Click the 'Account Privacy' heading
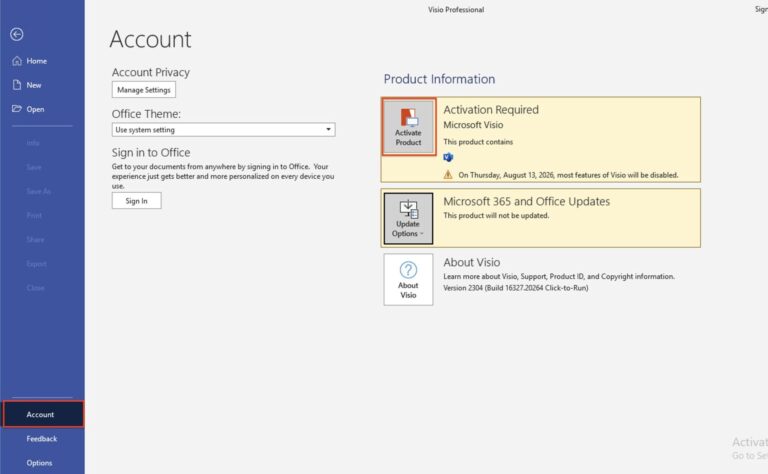The height and width of the screenshot is (474, 768). click(x=151, y=72)
